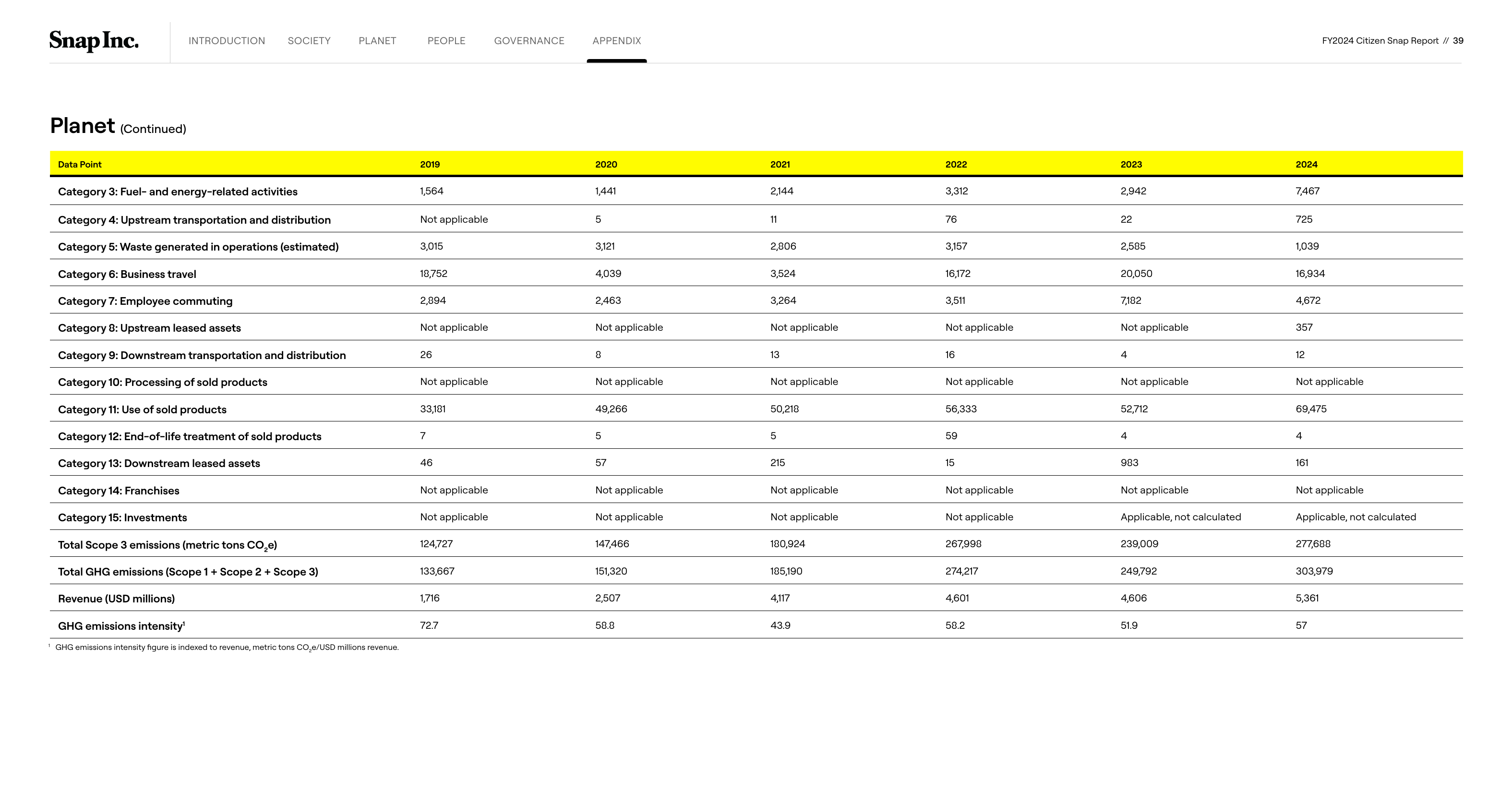Select 'Category 5: Waste generated in operations' label
Viewport: 1512px width, 792px height.
[x=198, y=247]
